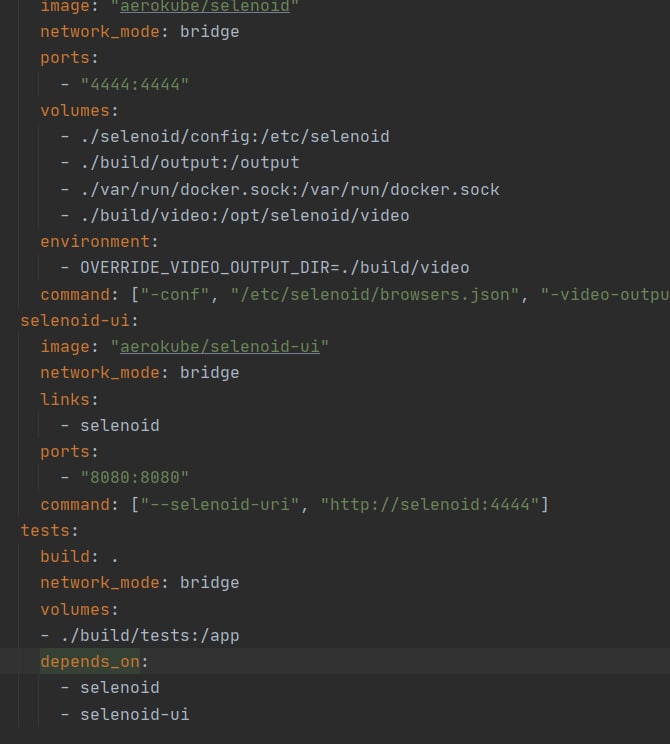This screenshot has width=670, height=744.
Task: Click the truncated "-video-outpu" command argument
Action: pyautogui.click(x=605, y=294)
